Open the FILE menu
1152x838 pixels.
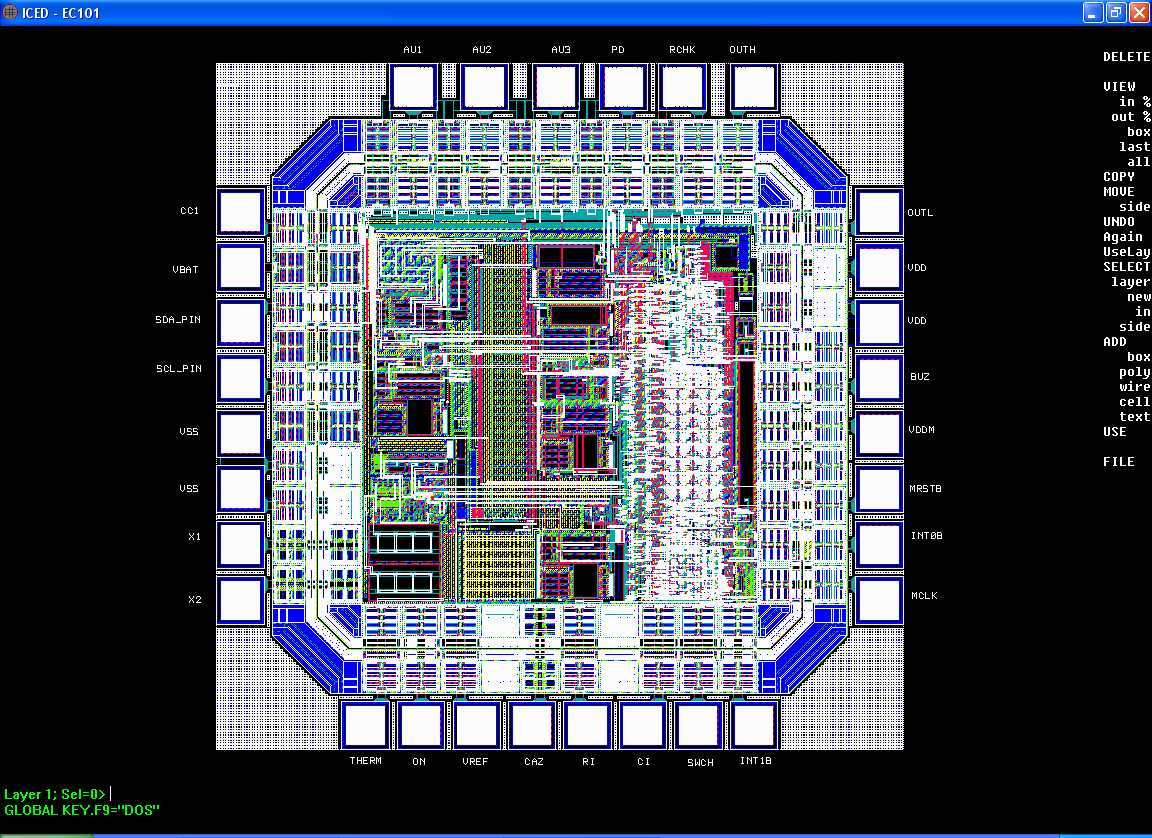(x=1119, y=462)
